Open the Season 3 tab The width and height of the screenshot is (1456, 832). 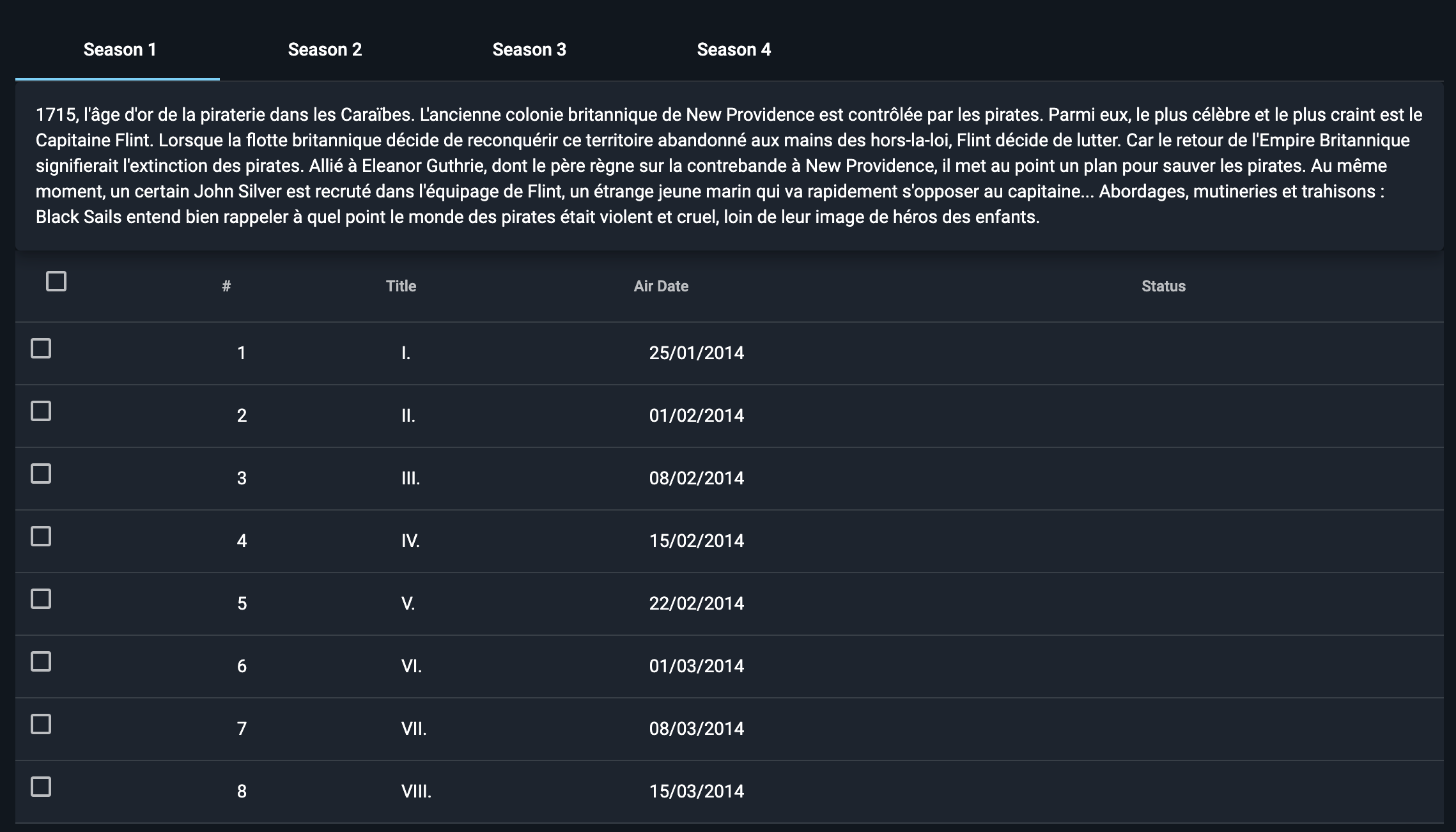(529, 50)
